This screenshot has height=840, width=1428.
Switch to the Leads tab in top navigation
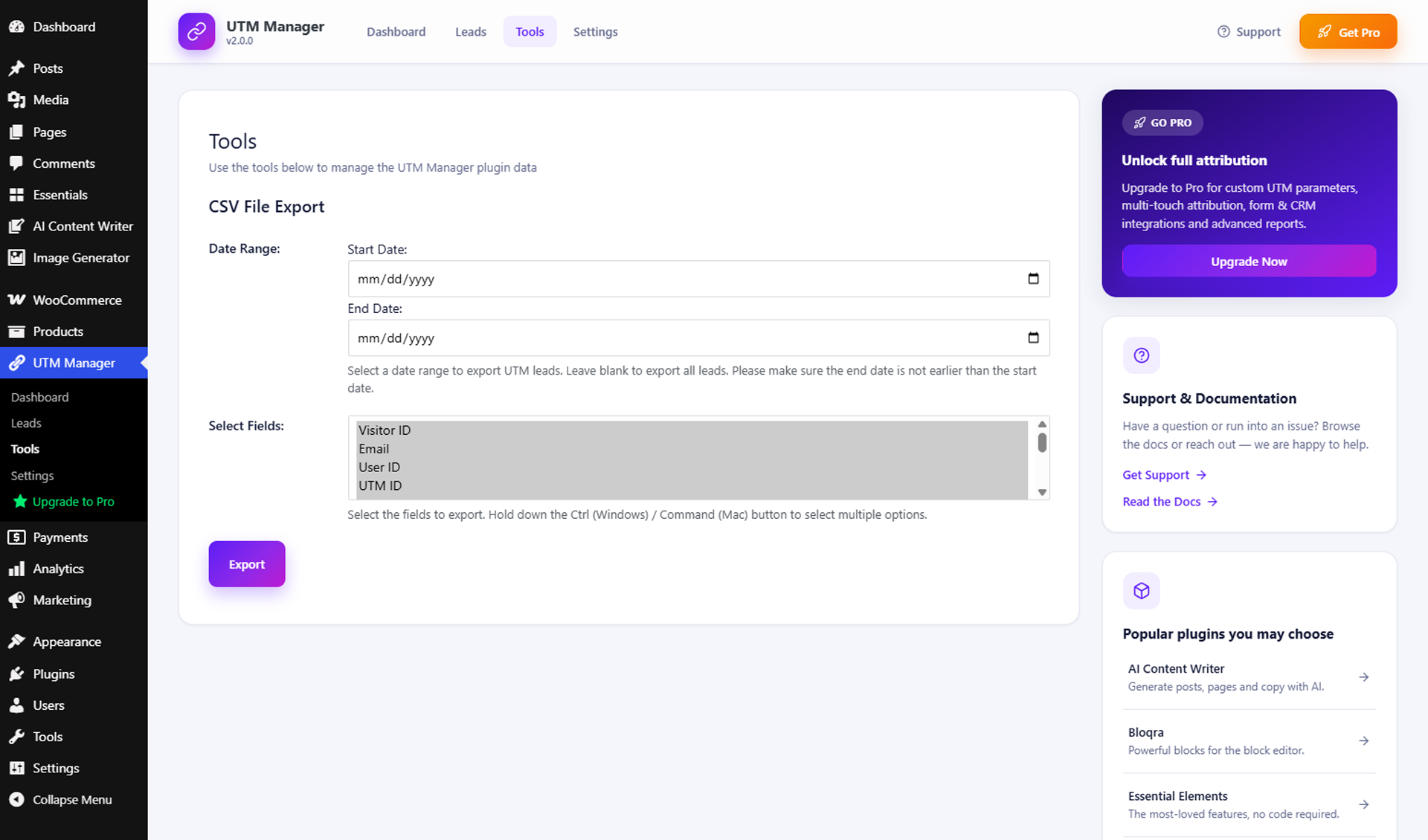coord(471,32)
